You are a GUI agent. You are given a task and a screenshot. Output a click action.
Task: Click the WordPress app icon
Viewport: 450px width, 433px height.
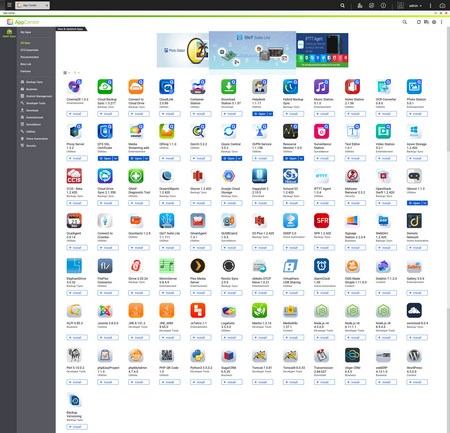414,355
